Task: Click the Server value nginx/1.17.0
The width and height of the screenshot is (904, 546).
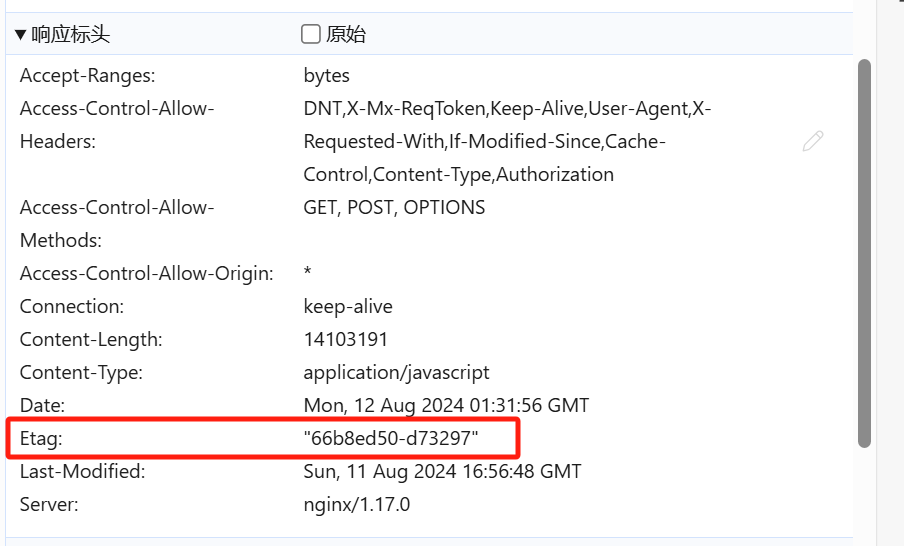Action: pos(357,505)
